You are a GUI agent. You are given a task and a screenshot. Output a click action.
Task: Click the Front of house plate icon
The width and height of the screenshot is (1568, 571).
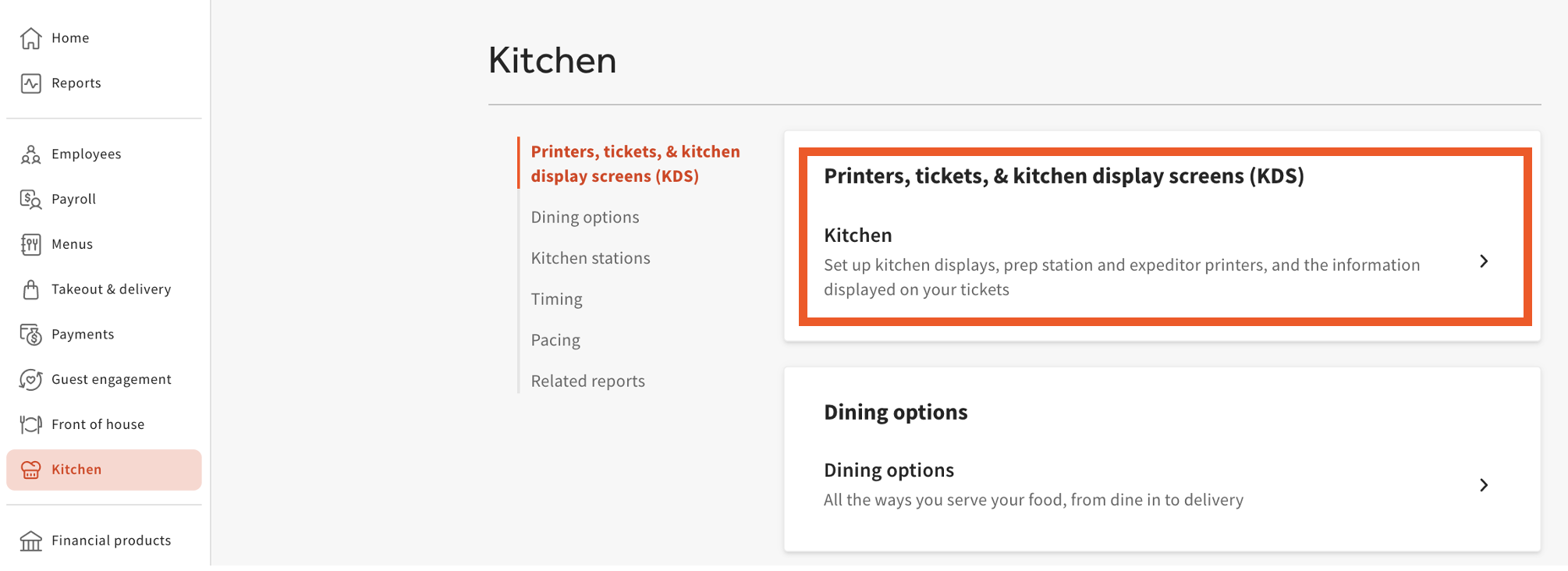click(x=31, y=424)
